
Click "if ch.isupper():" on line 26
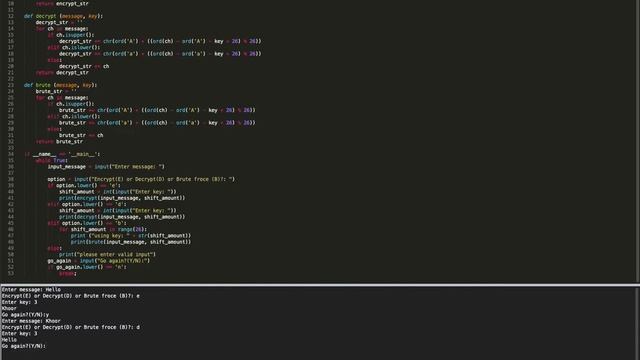point(71,104)
